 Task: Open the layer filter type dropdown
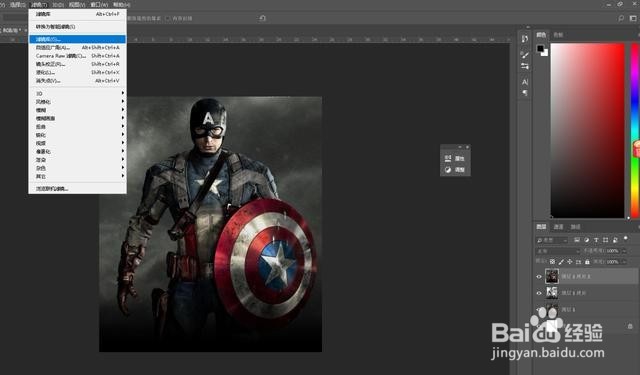coord(552,240)
